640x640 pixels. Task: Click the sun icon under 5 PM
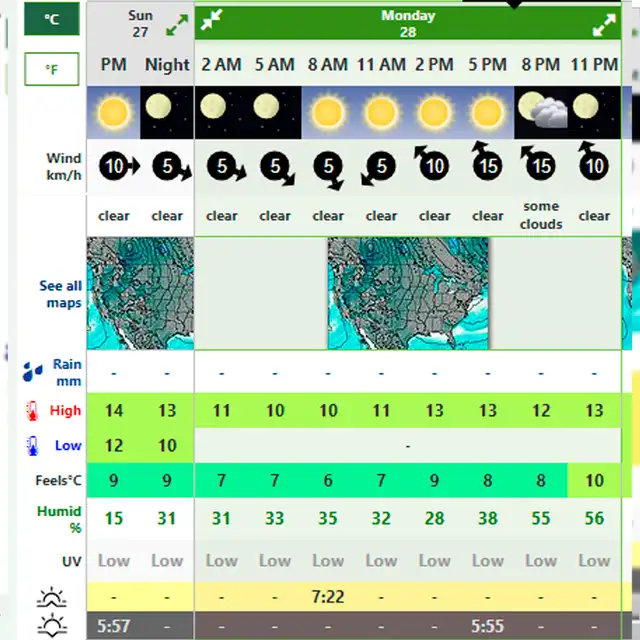click(x=487, y=113)
